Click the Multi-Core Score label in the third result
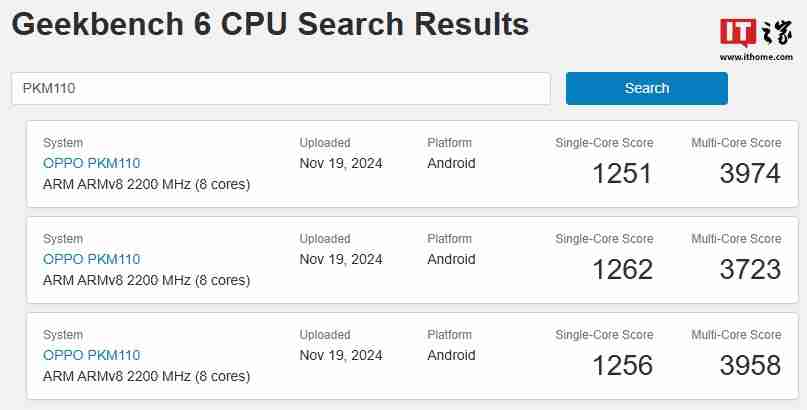807x410 pixels. (x=736, y=335)
